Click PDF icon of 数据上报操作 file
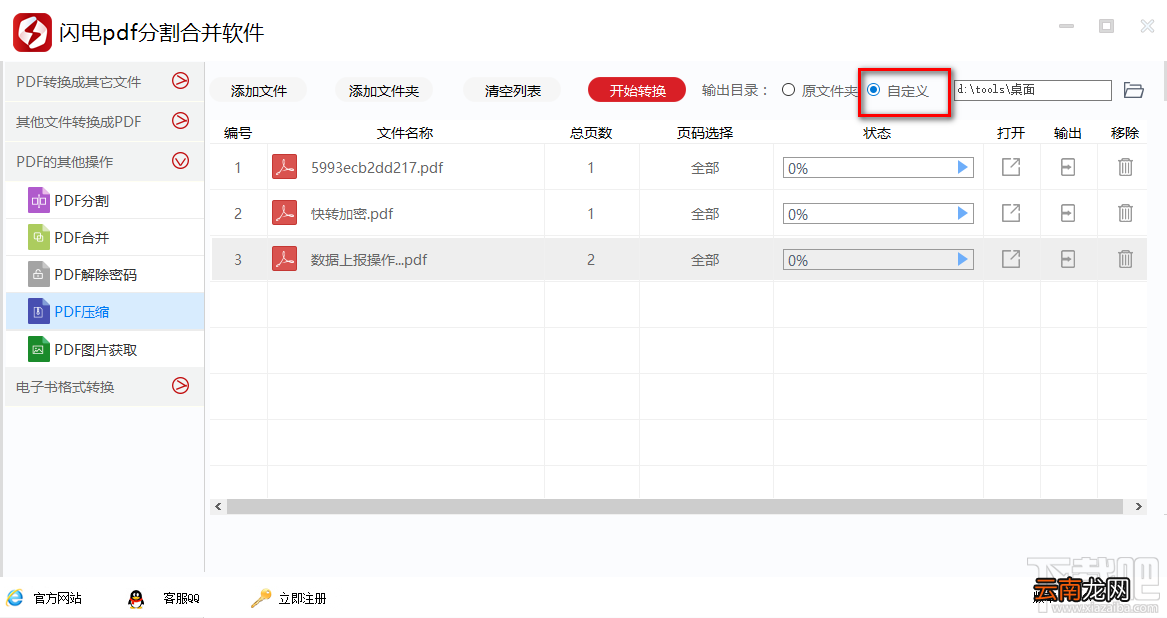This screenshot has height=618, width=1167. pos(284,259)
